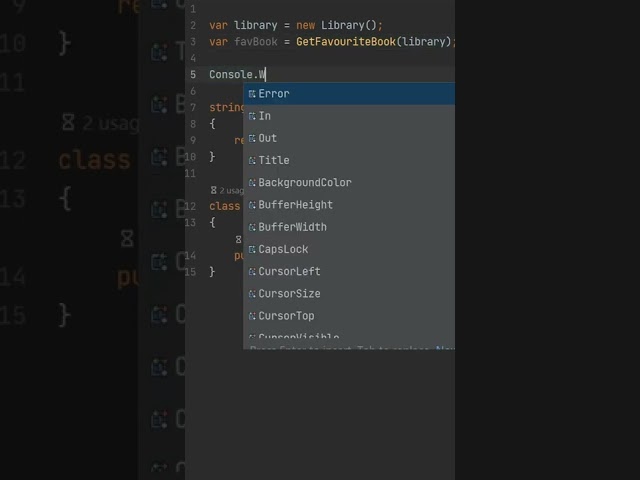Click the new keyword on line 2
Image resolution: width=640 pixels, height=480 pixels.
coord(305,25)
